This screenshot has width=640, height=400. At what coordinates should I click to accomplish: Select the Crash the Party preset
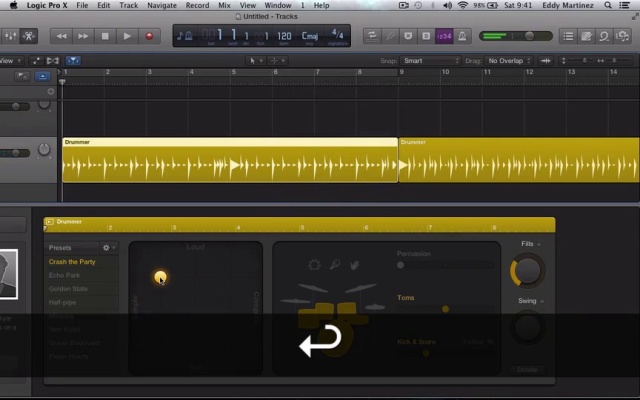pyautogui.click(x=72, y=262)
